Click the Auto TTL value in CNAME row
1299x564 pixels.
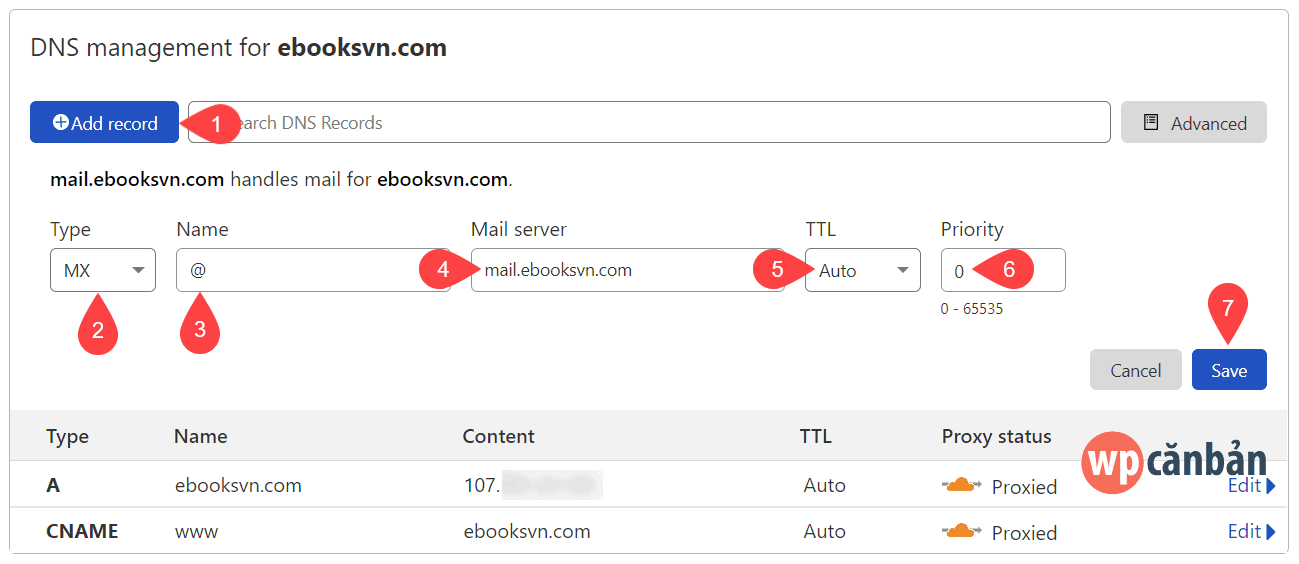pos(825,531)
